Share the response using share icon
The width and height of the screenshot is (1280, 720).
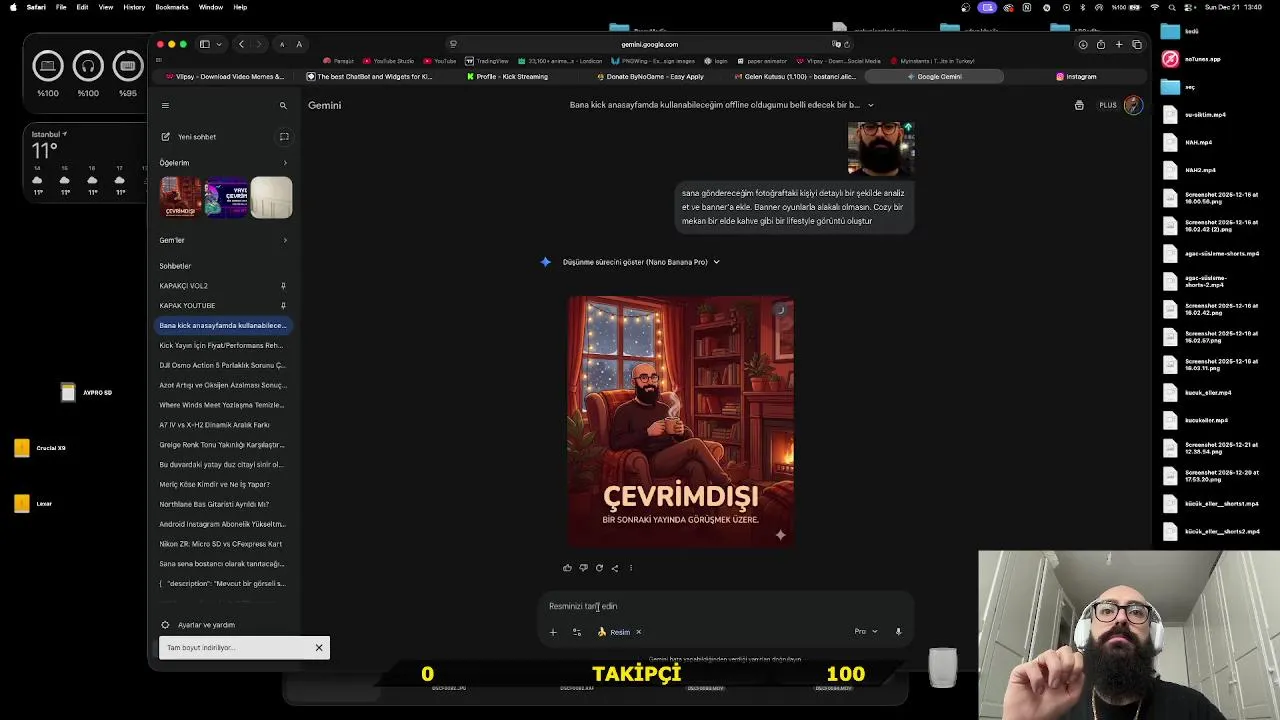615,568
